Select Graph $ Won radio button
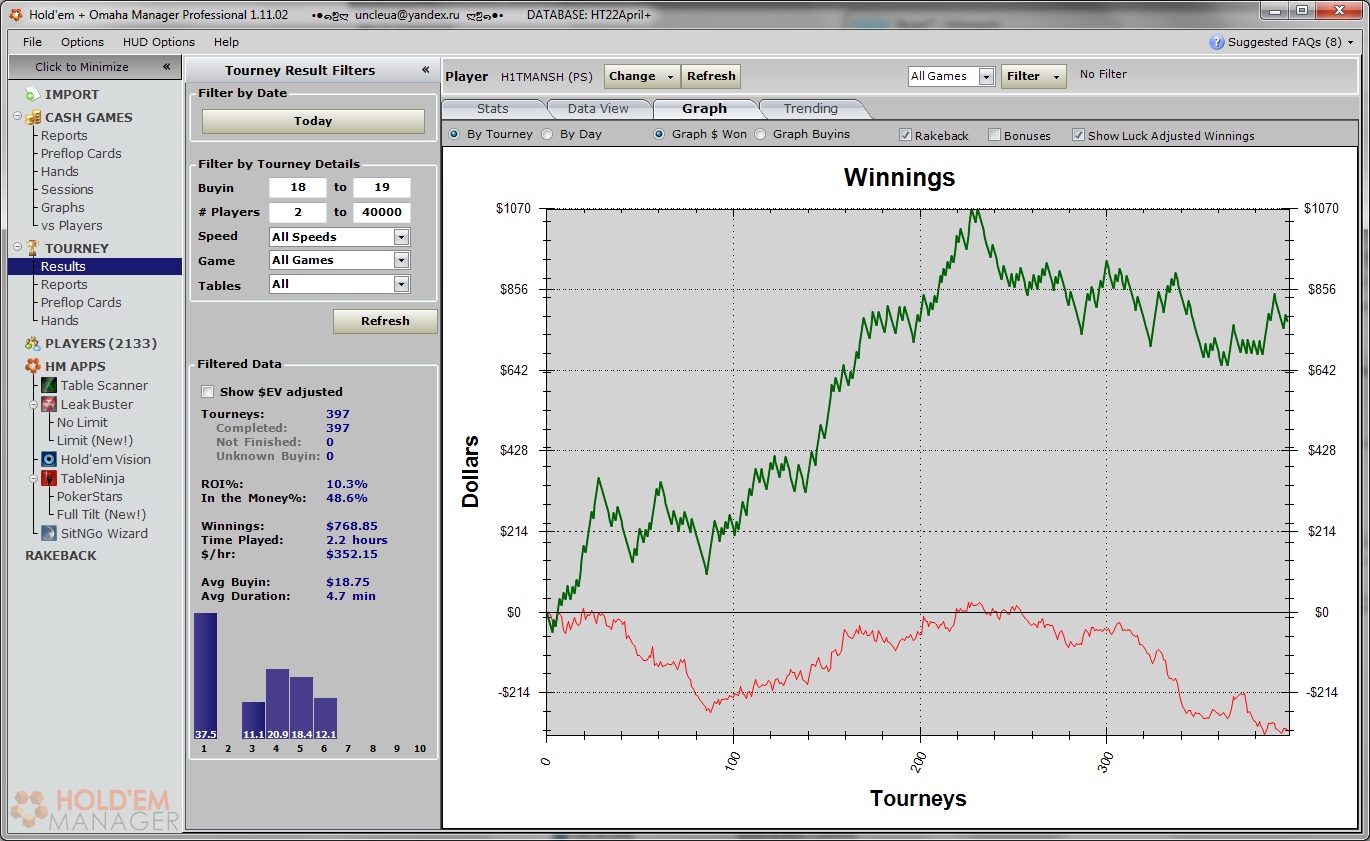 pos(660,134)
